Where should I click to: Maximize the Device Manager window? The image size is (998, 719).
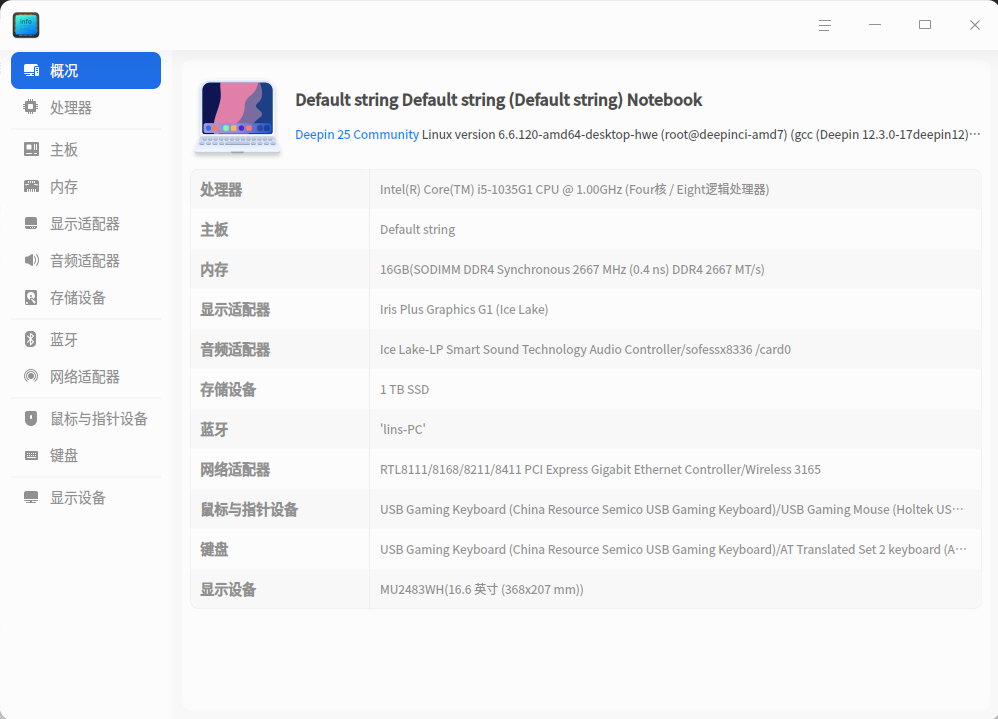click(925, 25)
